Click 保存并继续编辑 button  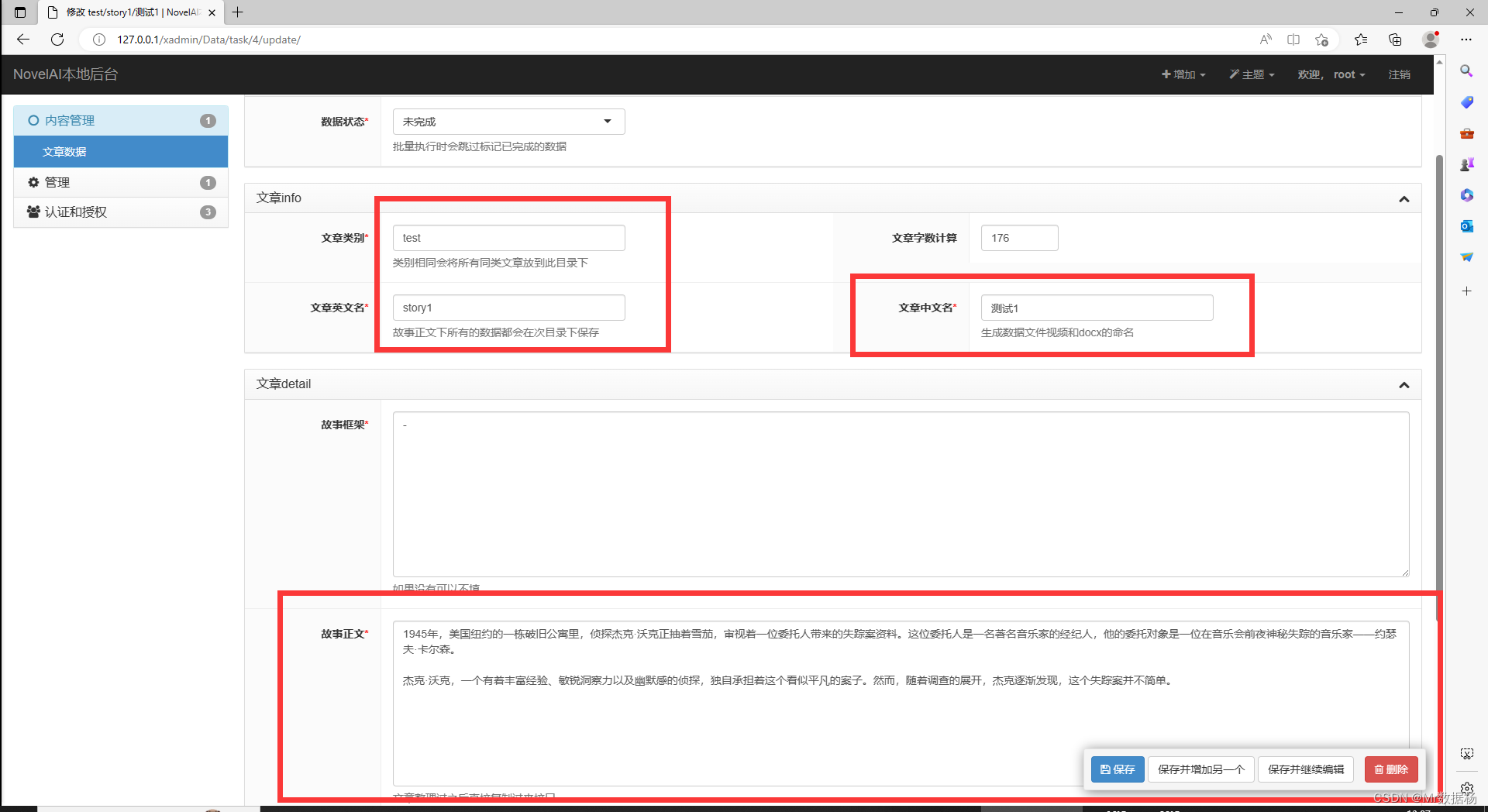[x=1306, y=769]
